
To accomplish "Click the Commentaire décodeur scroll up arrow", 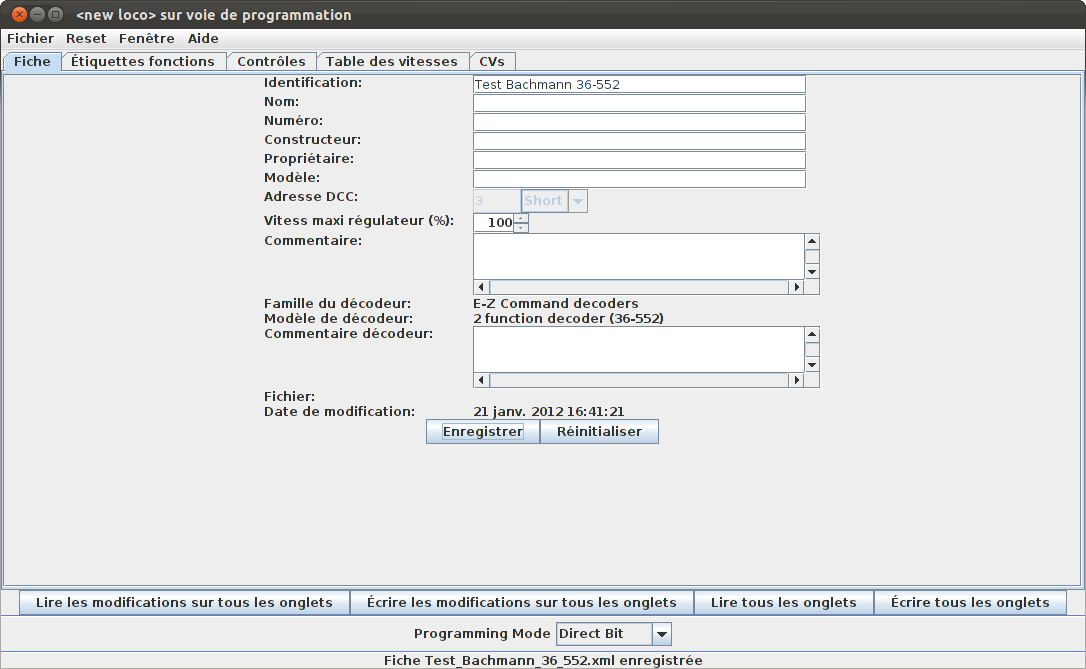I will click(x=812, y=334).
